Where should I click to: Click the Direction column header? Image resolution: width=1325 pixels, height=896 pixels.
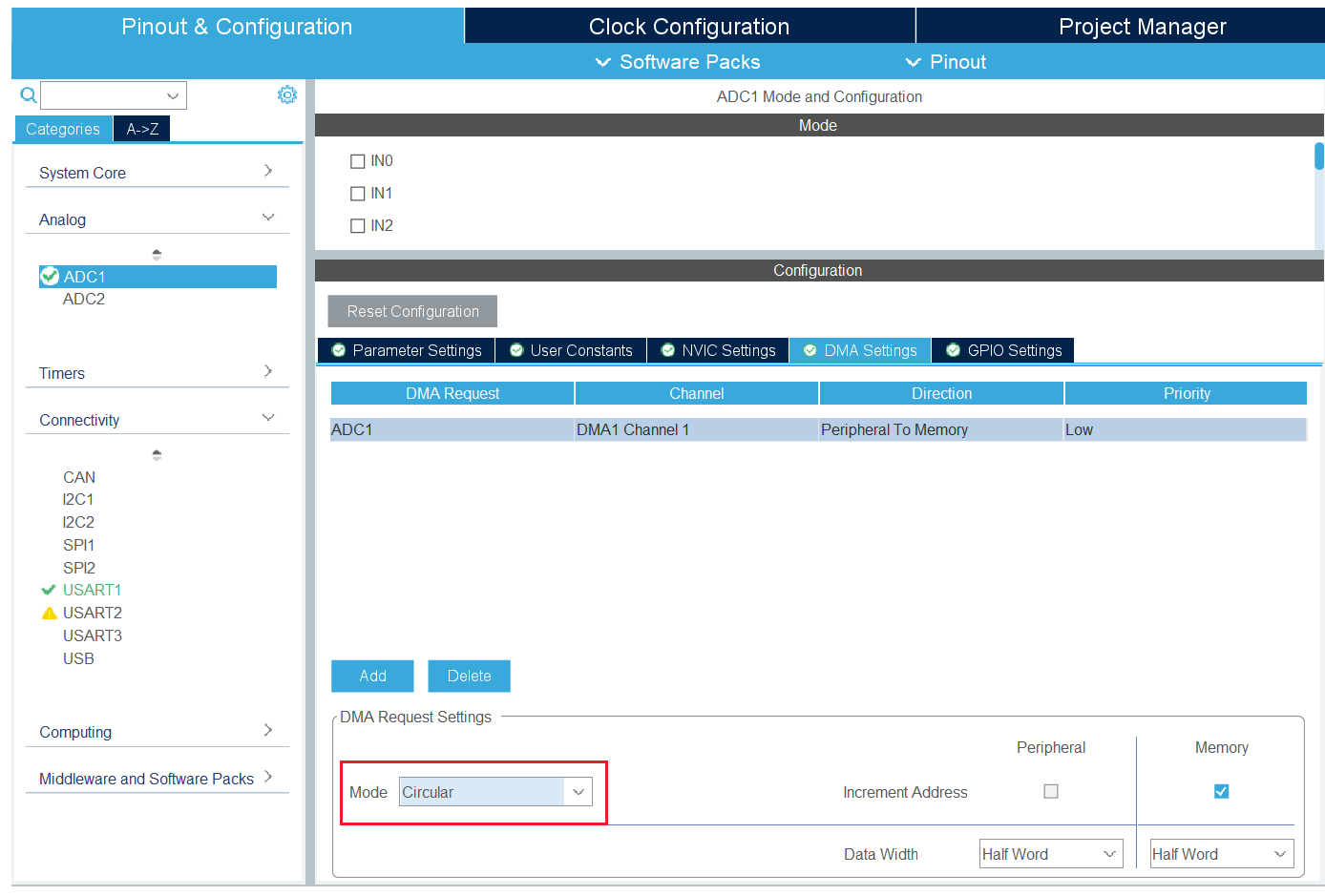click(941, 393)
